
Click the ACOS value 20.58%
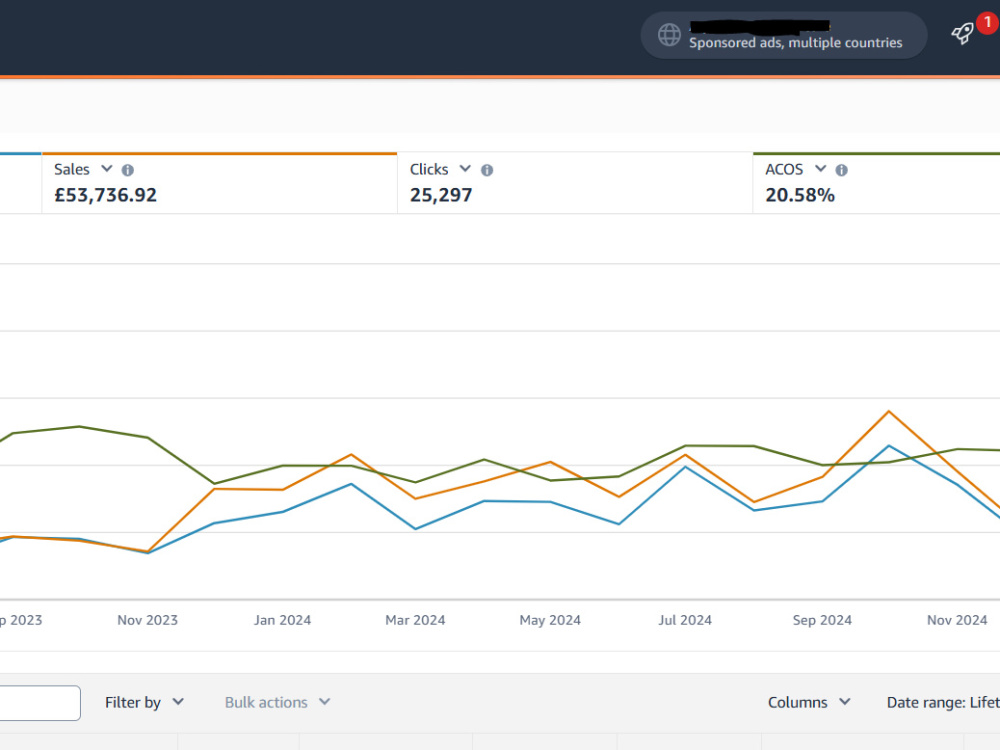click(x=800, y=195)
